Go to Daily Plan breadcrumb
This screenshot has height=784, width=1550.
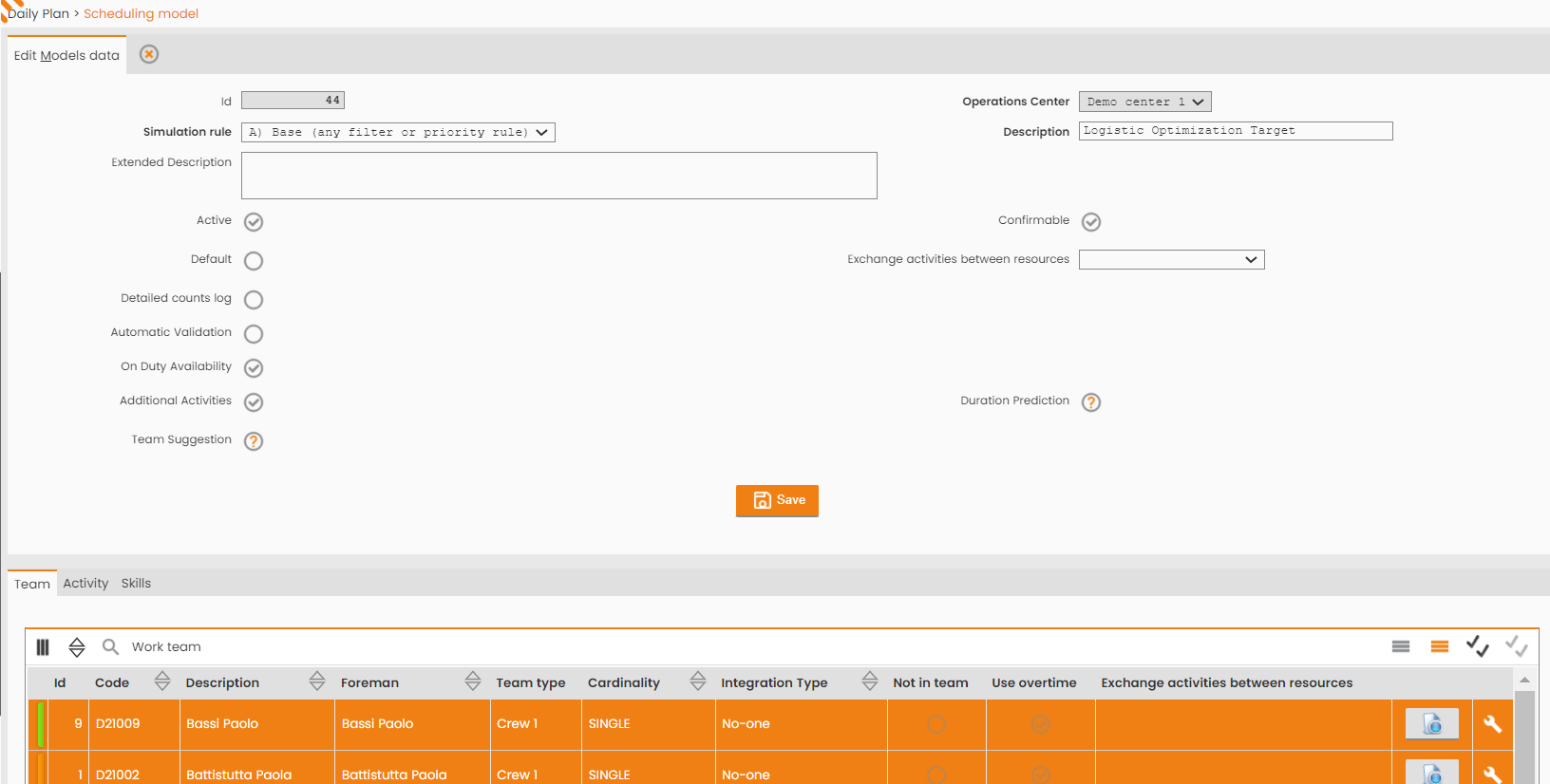[x=38, y=13]
